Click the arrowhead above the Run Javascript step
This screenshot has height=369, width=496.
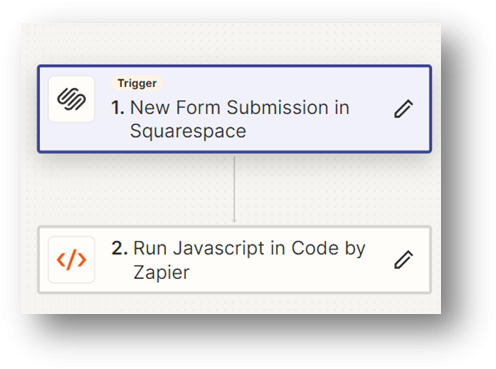[x=234, y=220]
